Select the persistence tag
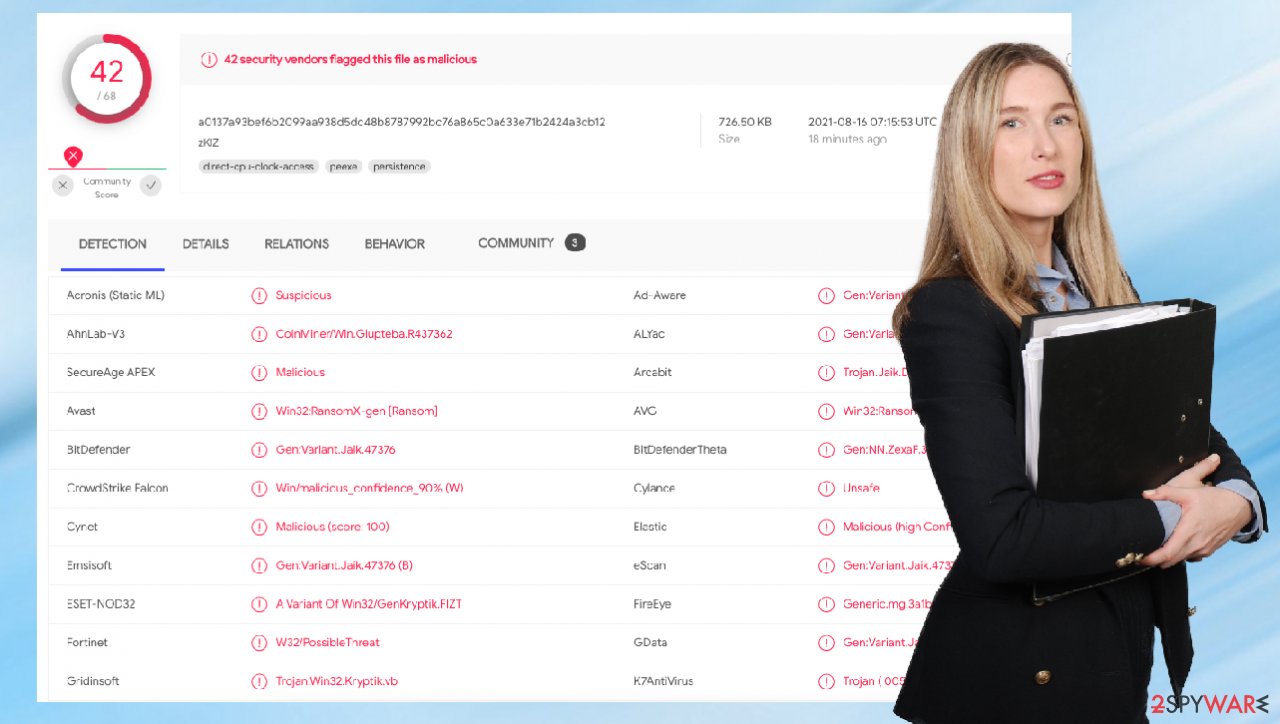This screenshot has height=724, width=1280. [399, 167]
